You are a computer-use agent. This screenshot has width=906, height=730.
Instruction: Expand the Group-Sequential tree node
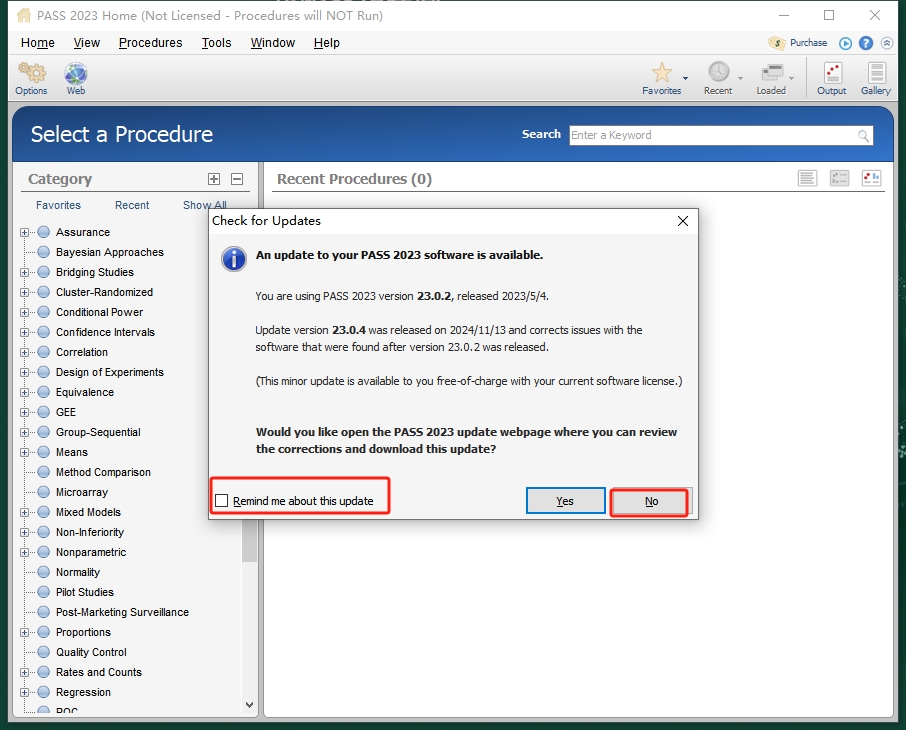click(24, 432)
